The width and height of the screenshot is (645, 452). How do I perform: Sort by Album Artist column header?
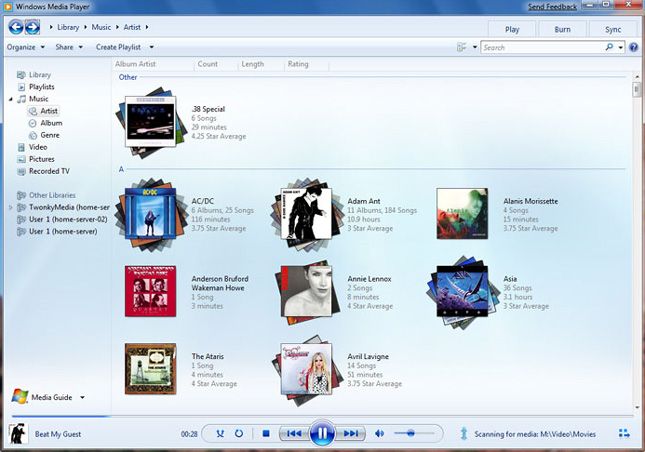[x=135, y=64]
